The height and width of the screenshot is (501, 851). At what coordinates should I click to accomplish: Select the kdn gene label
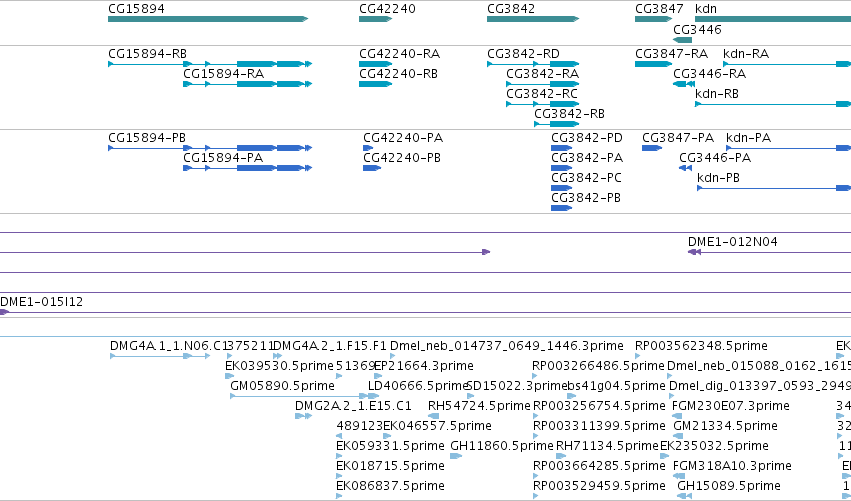coord(706,9)
